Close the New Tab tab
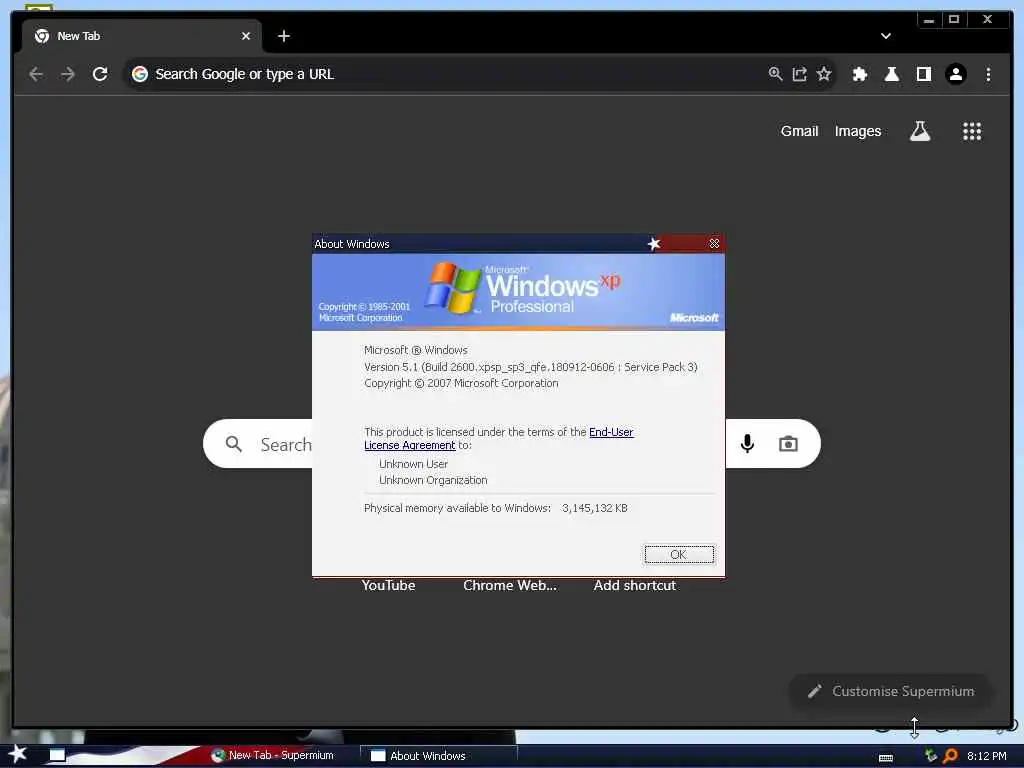 246,36
